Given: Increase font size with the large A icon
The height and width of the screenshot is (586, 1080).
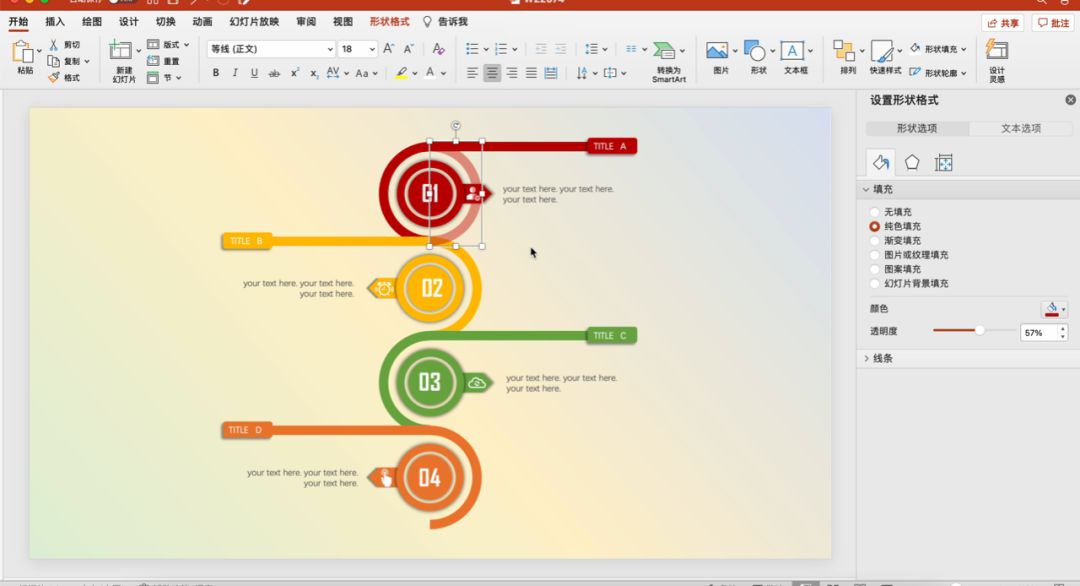Looking at the screenshot, I should point(388,49).
